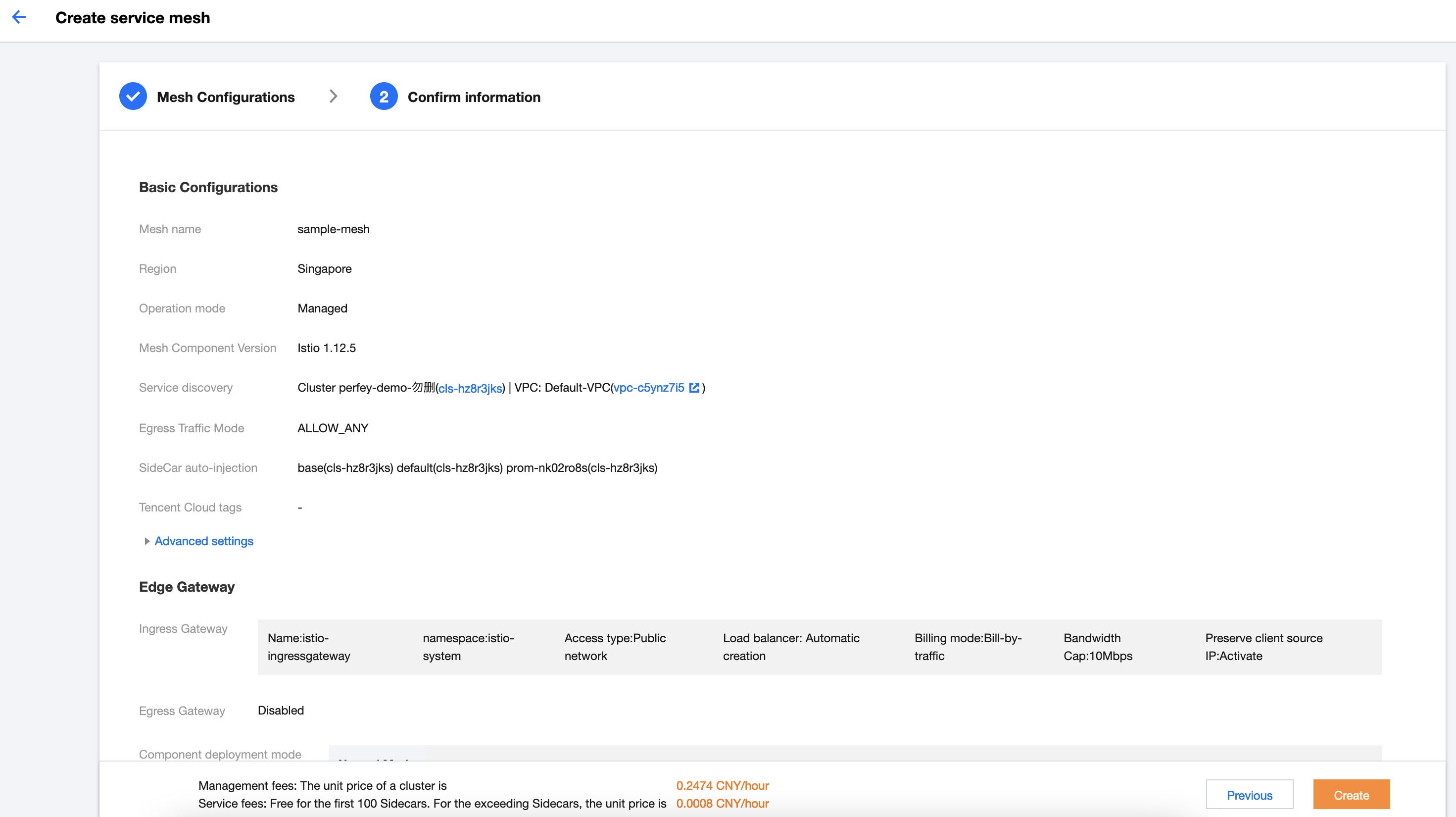Click the Mesh Configurations checkmark step icon
Image resolution: width=1456 pixels, height=817 pixels.
click(133, 97)
